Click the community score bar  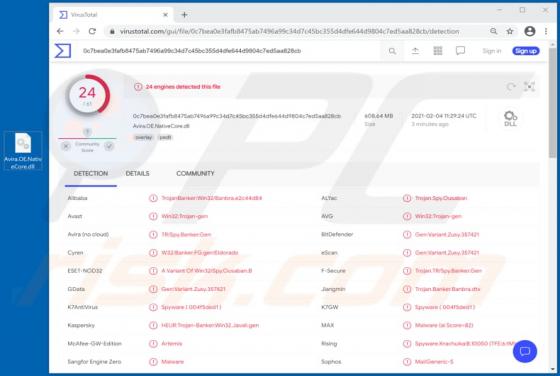(88, 138)
